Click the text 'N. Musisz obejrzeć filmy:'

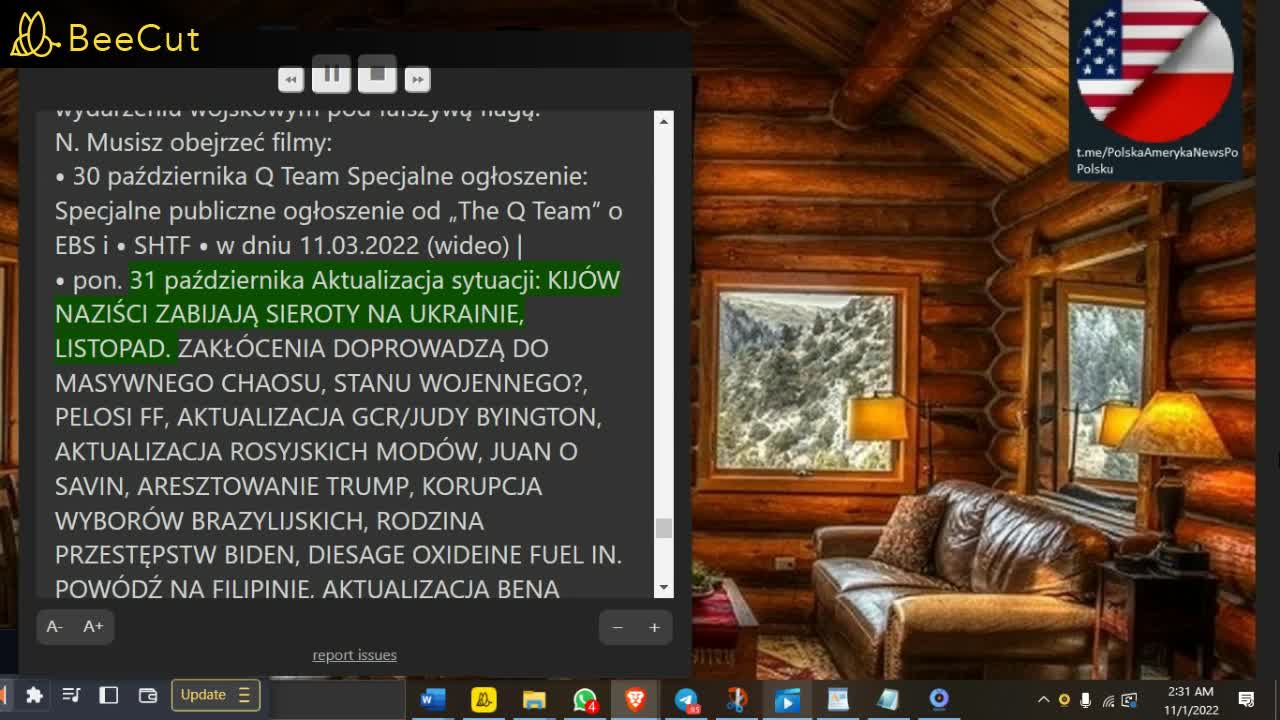point(193,142)
